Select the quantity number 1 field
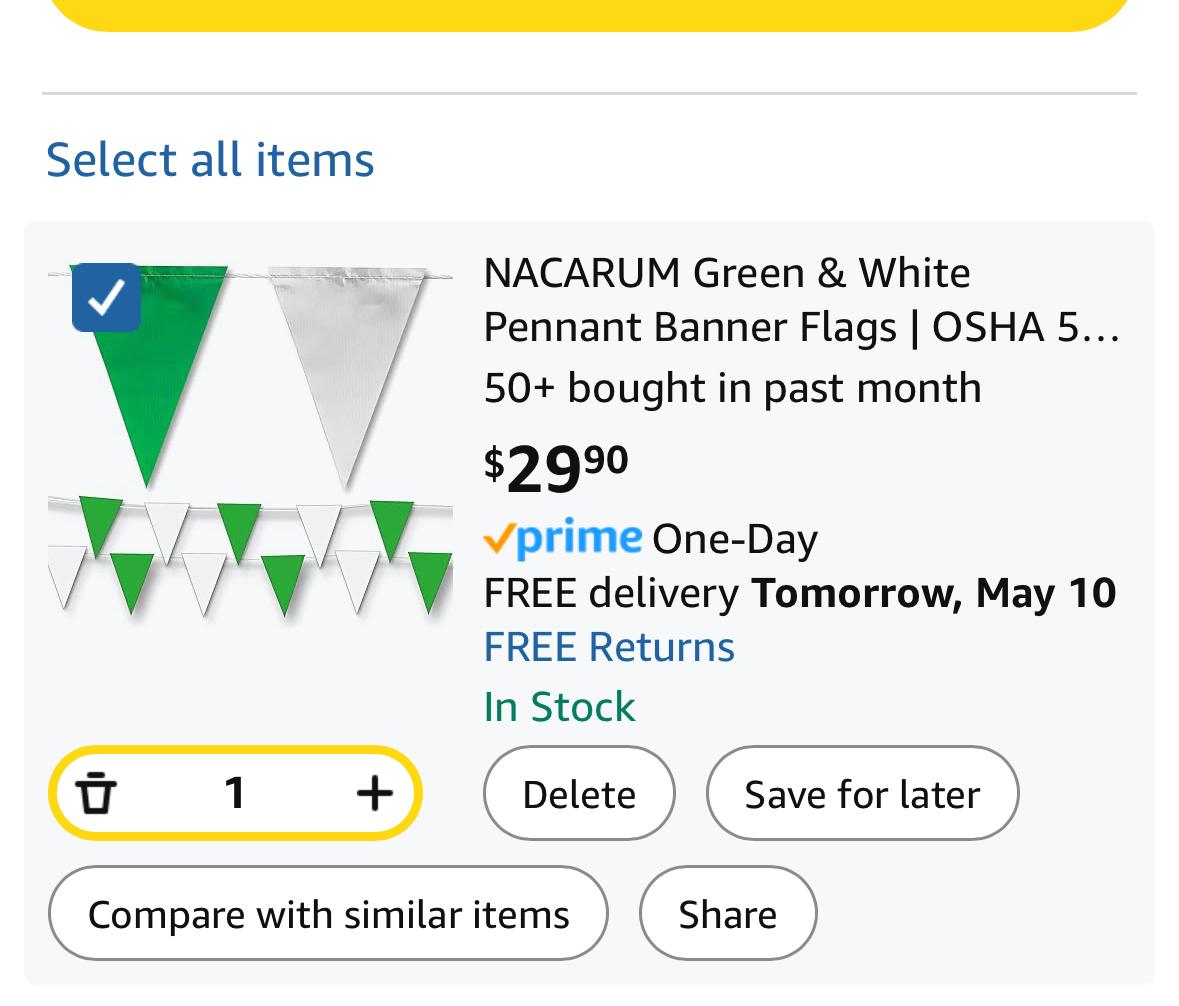Image resolution: width=1179 pixels, height=1006 pixels. tap(235, 793)
